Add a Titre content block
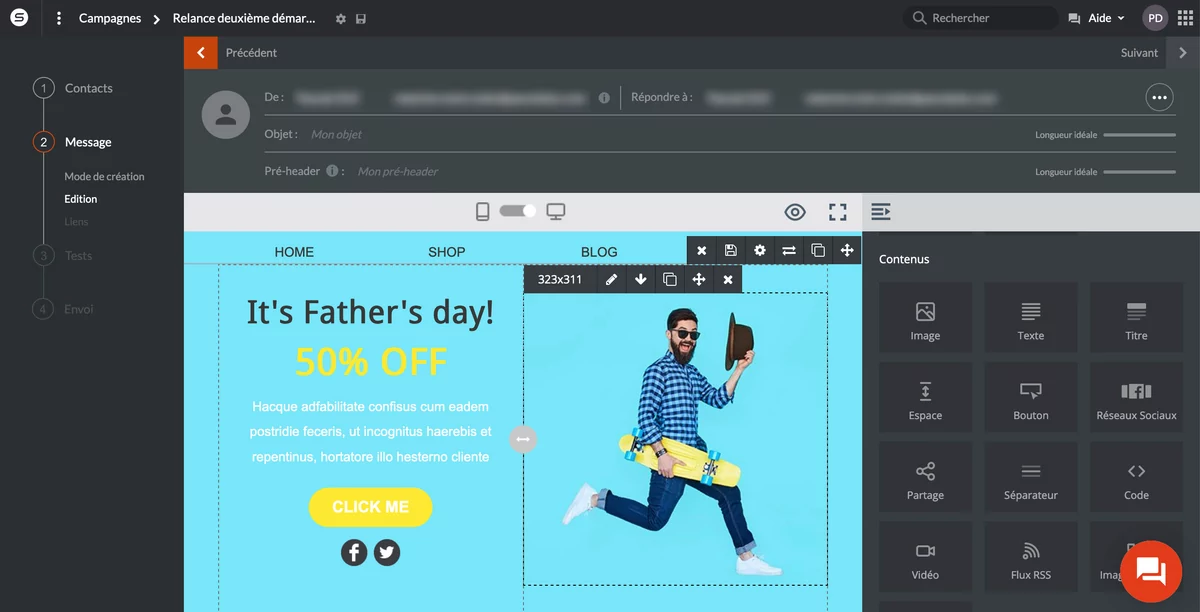Image resolution: width=1200 pixels, height=612 pixels. coord(1136,317)
